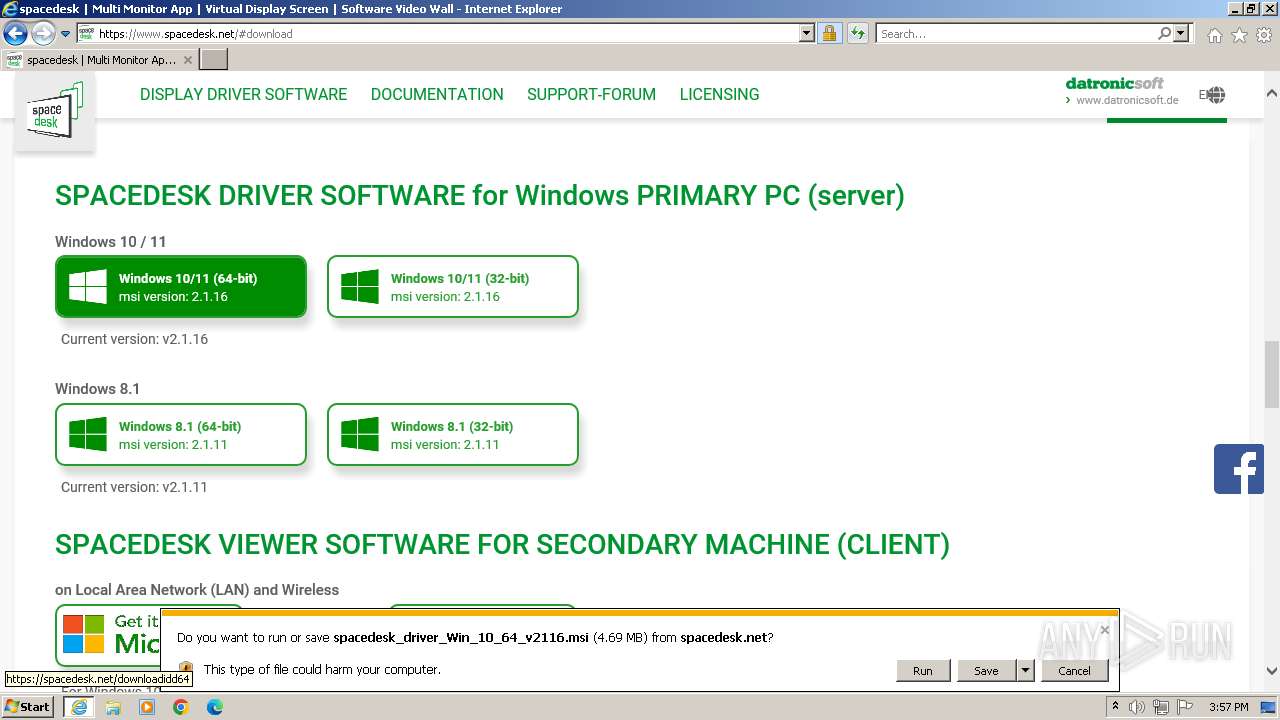Download Windows 10/11 (32-bit) driver
This screenshot has height=720, width=1280.
click(453, 287)
